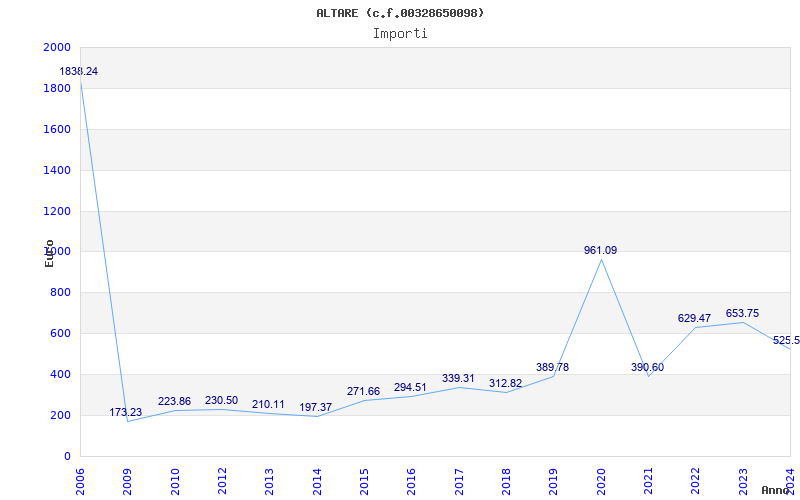Select the 2012 x-axis year label
This screenshot has width=800, height=500.
[x=222, y=480]
